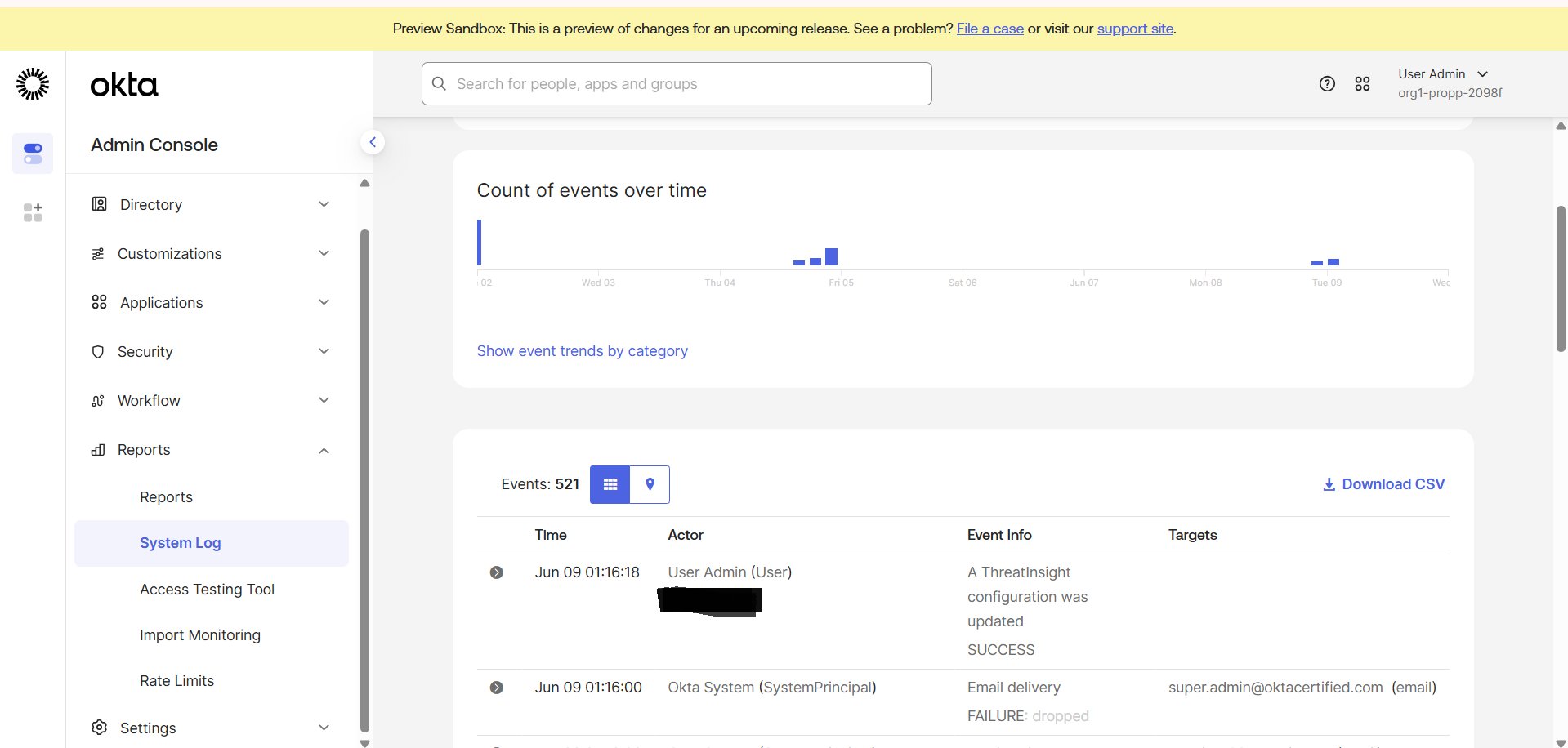Screen dimensions: 1568x748
Task: Expand the Security menu chevron
Action: tap(324, 351)
